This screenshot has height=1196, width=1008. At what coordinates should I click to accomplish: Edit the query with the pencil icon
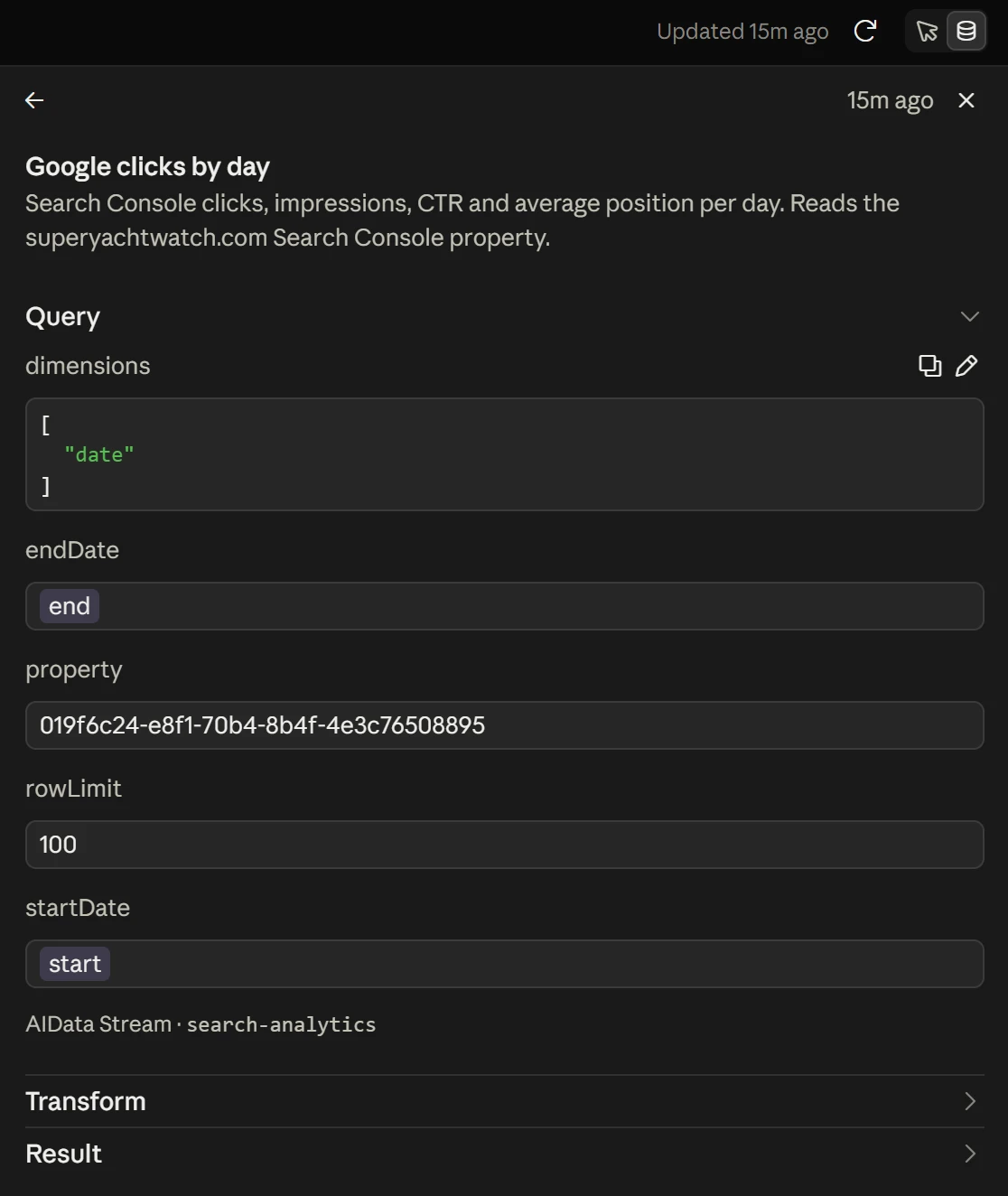click(966, 365)
